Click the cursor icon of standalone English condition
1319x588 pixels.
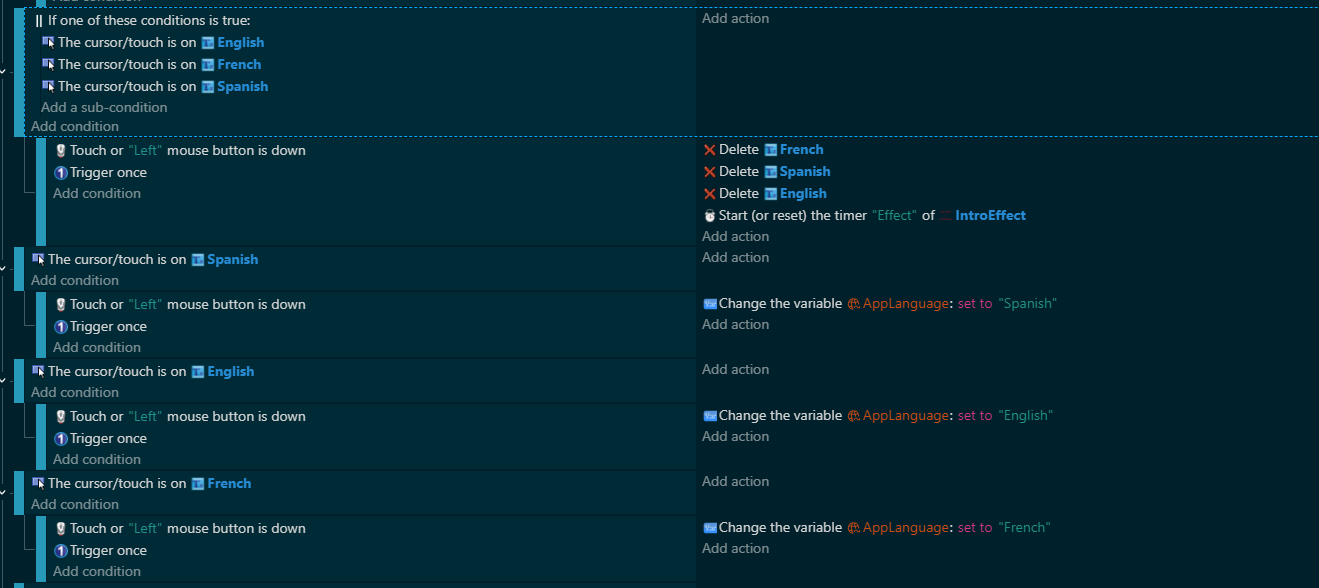(x=38, y=371)
